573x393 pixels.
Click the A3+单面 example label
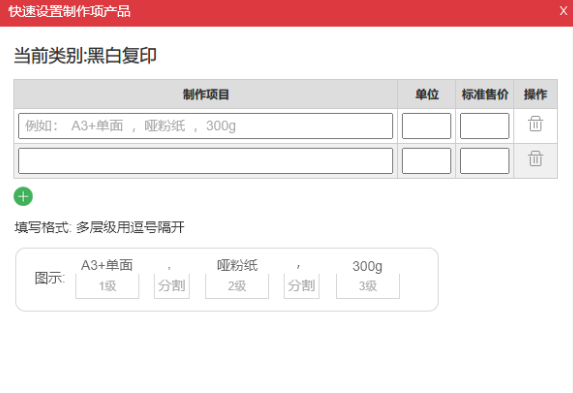pos(107,265)
